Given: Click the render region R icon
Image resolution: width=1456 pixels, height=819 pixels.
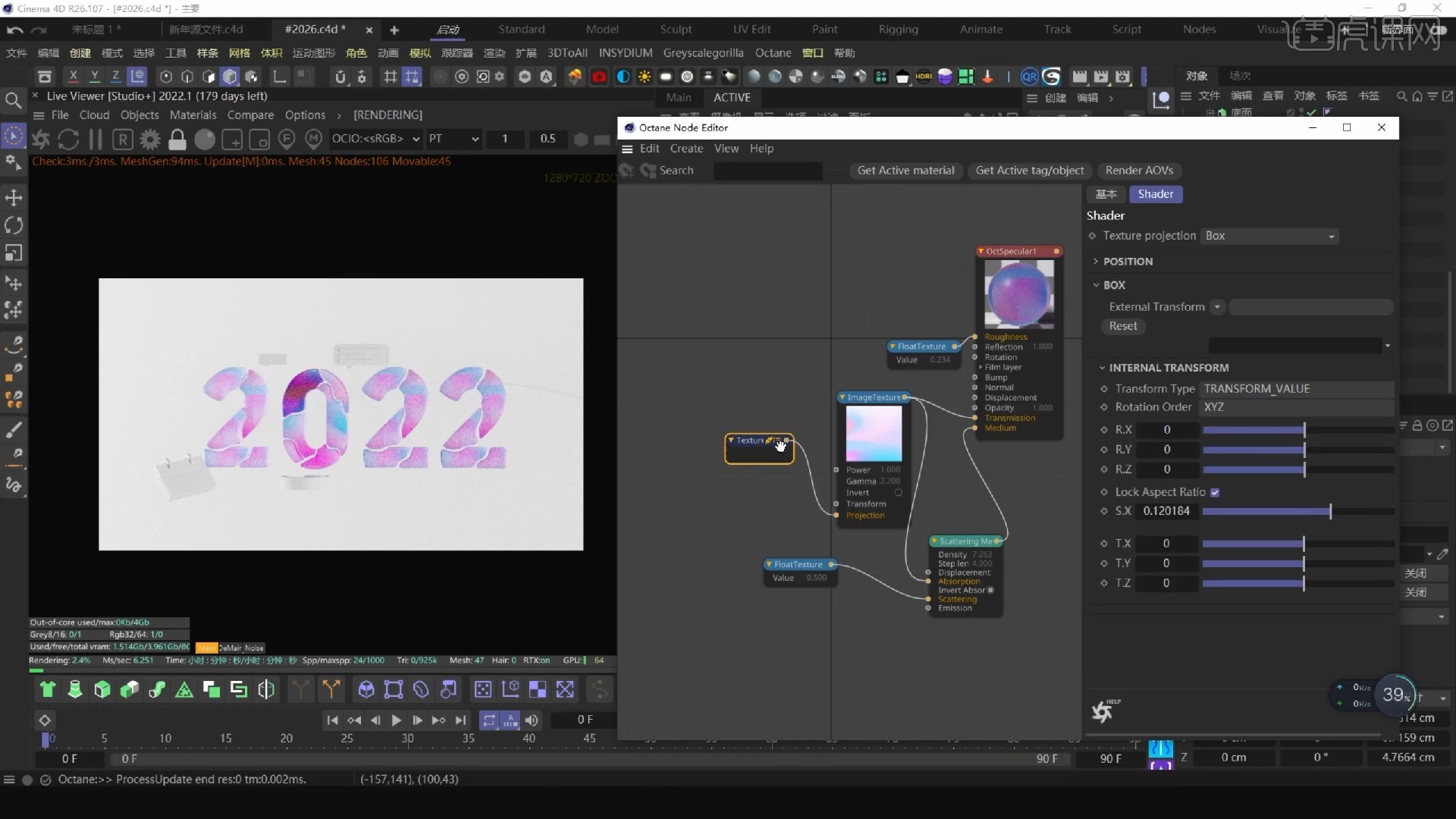Looking at the screenshot, I should pyautogui.click(x=123, y=140).
